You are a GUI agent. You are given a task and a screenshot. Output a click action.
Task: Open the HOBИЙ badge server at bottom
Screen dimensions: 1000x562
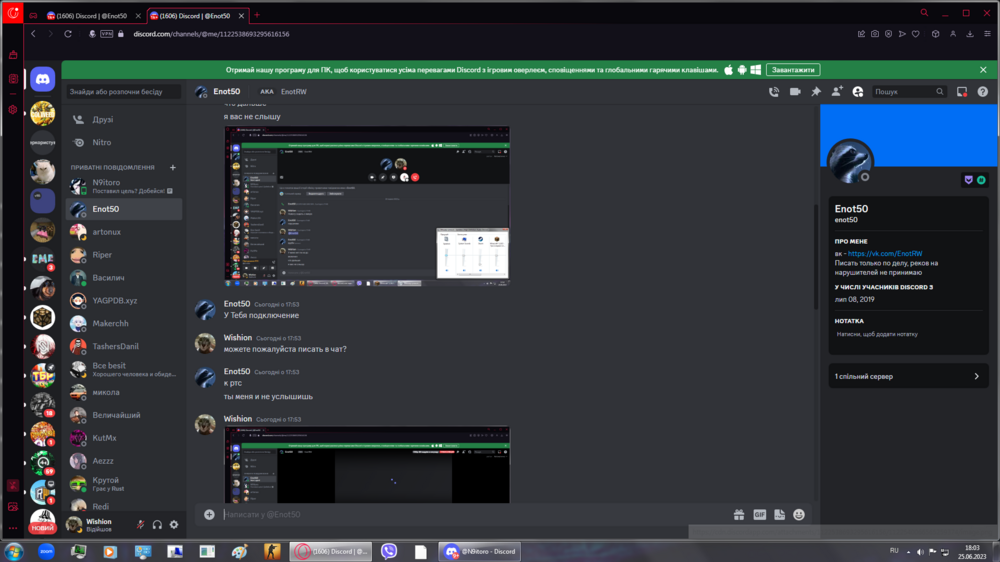(43, 521)
